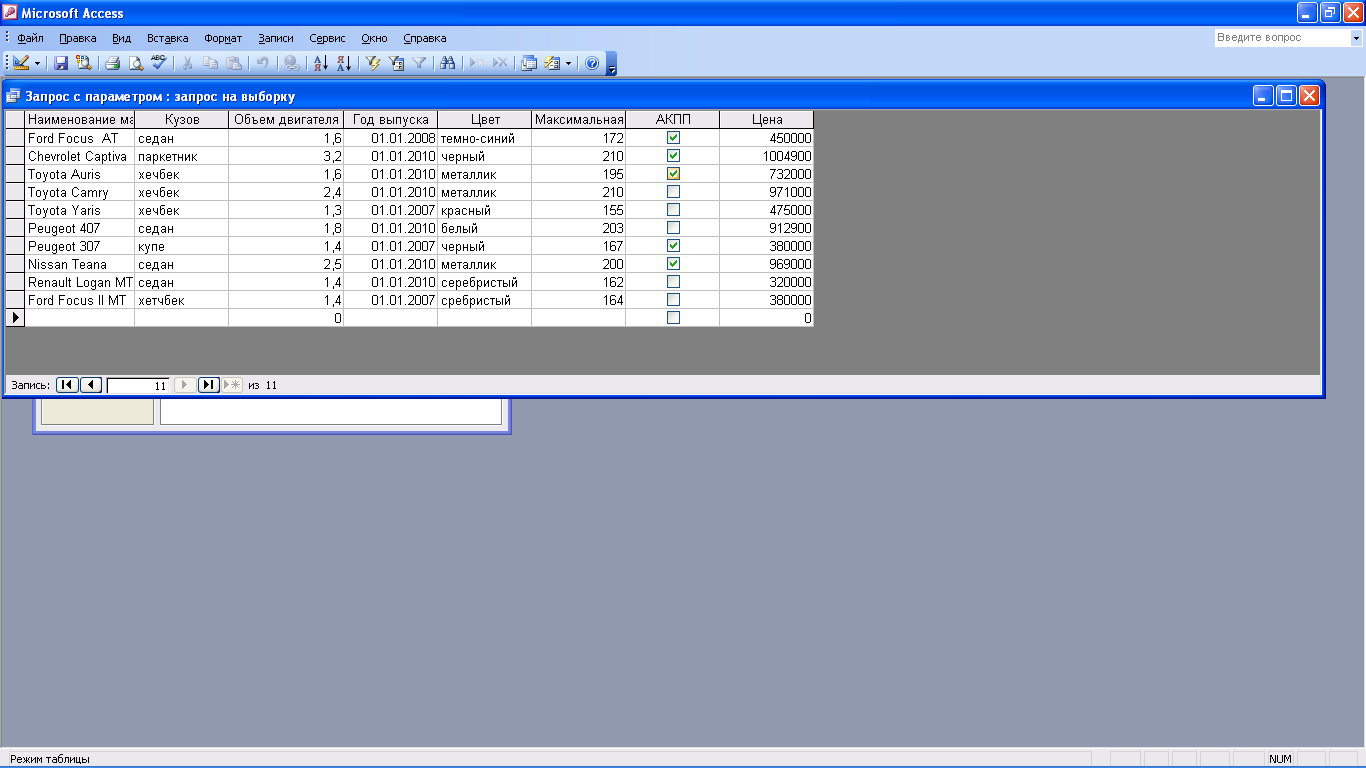This screenshot has width=1366, height=768.
Task: Open the View mode dropdown arrow
Action: [38, 63]
